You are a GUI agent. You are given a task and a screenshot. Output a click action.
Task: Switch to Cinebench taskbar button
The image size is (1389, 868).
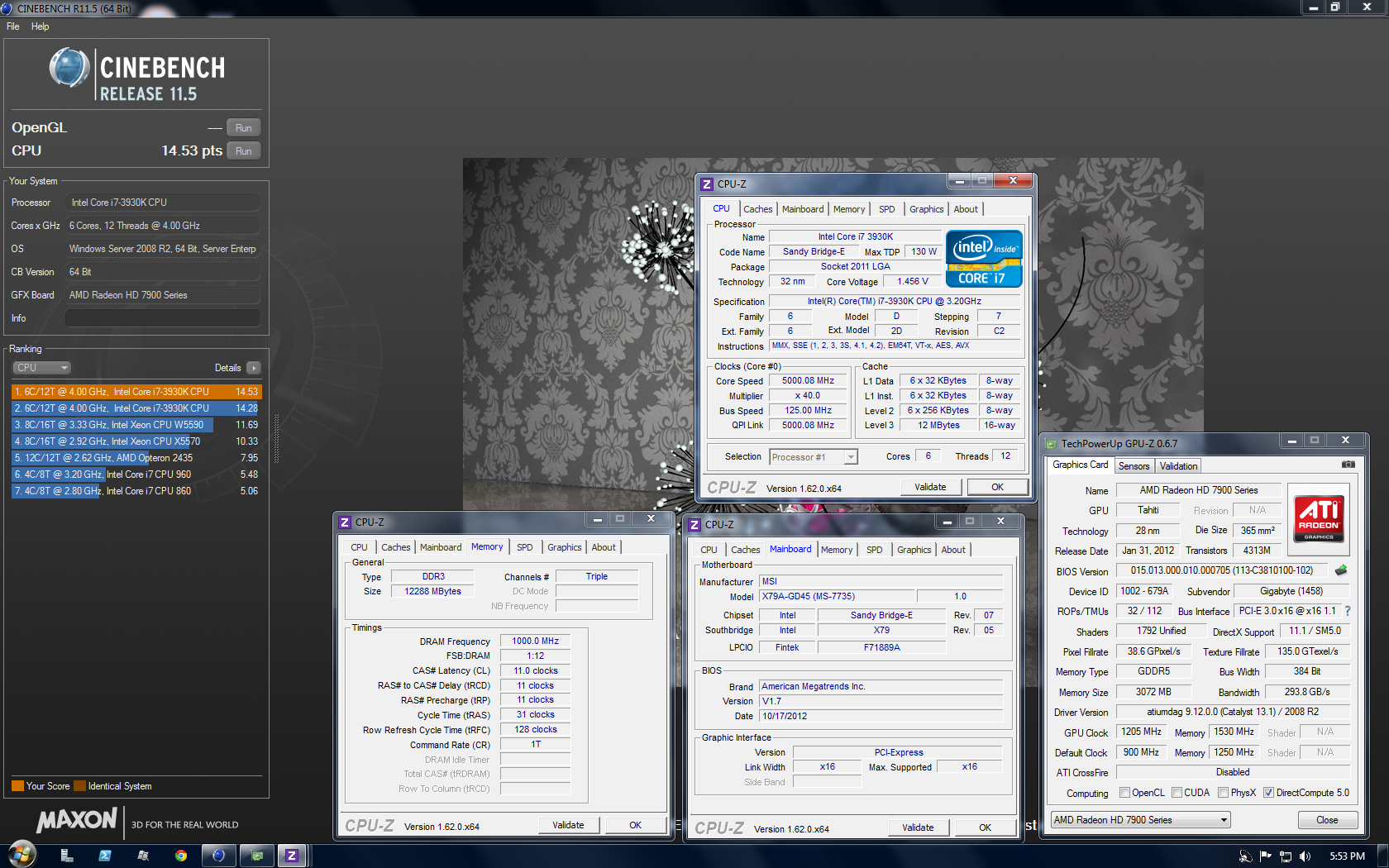tap(219, 856)
